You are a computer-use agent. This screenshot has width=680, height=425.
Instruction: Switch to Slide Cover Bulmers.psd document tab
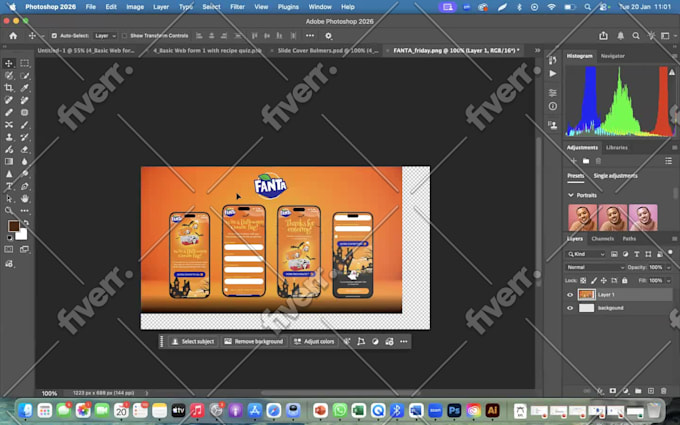click(328, 50)
